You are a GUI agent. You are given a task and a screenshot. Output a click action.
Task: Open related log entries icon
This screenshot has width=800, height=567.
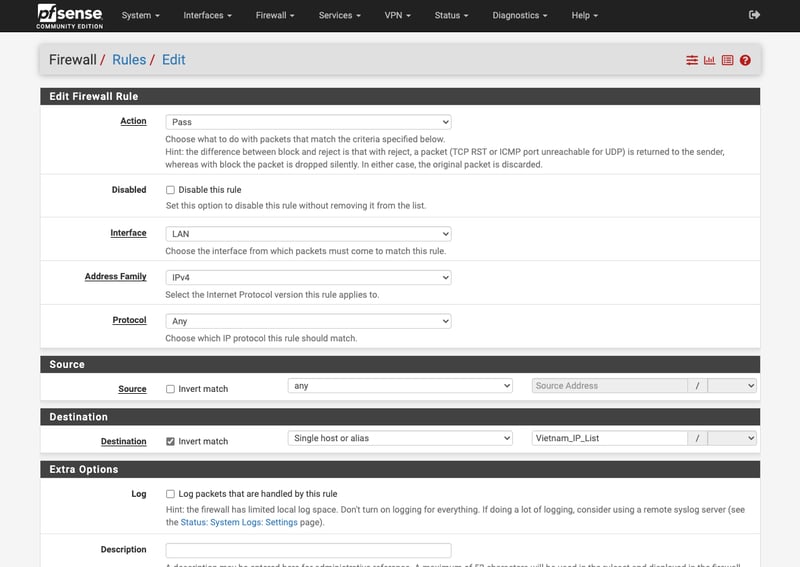[727, 60]
